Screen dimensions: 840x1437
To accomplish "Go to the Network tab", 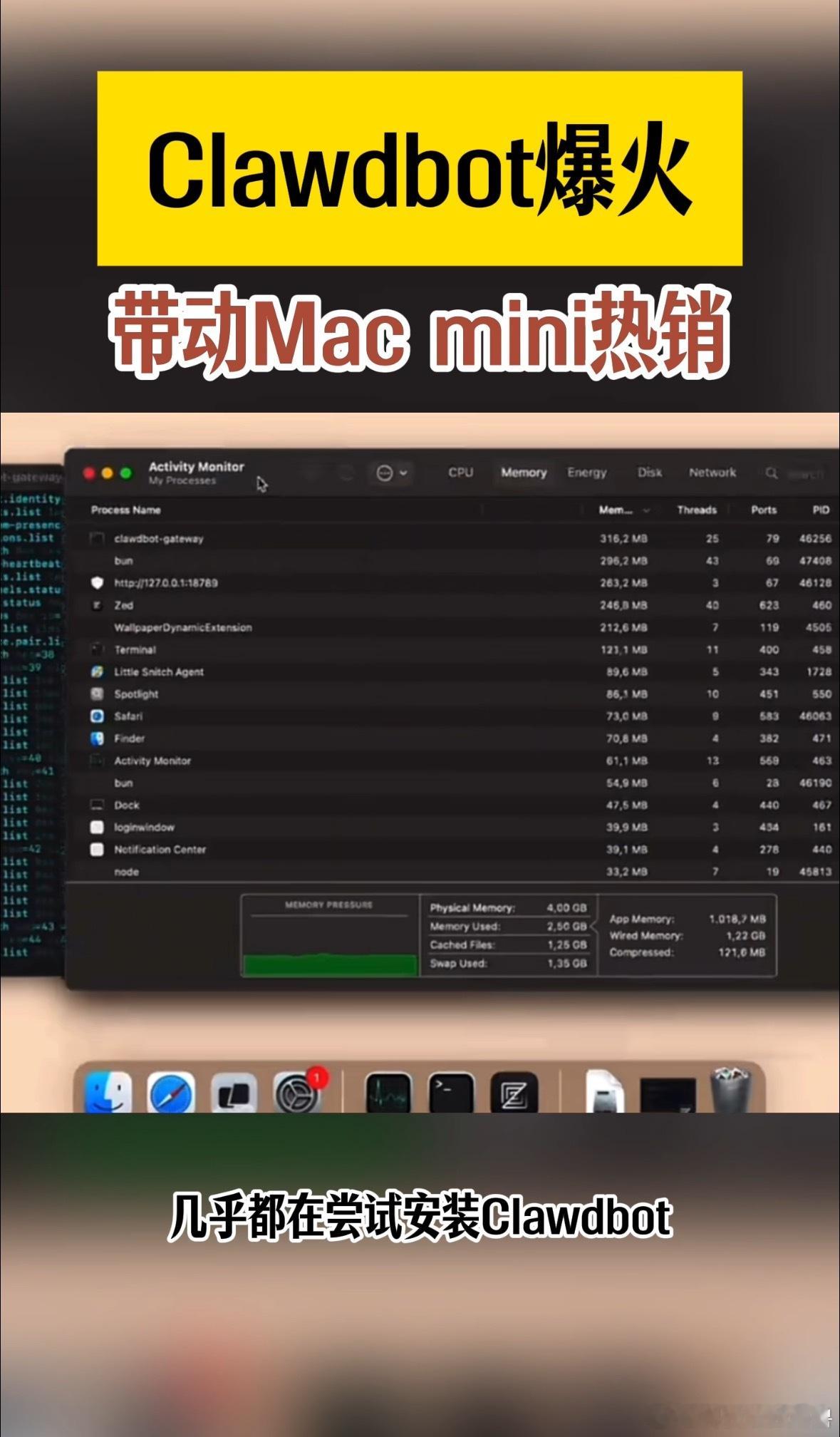I will click(712, 473).
